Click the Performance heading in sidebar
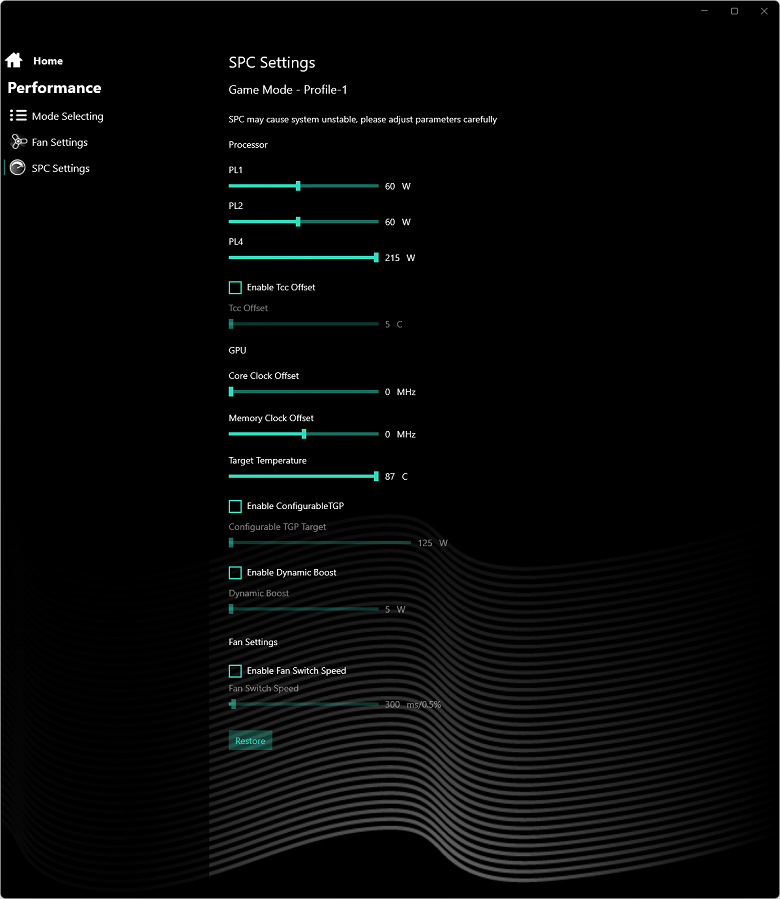The width and height of the screenshot is (780, 899). point(54,88)
